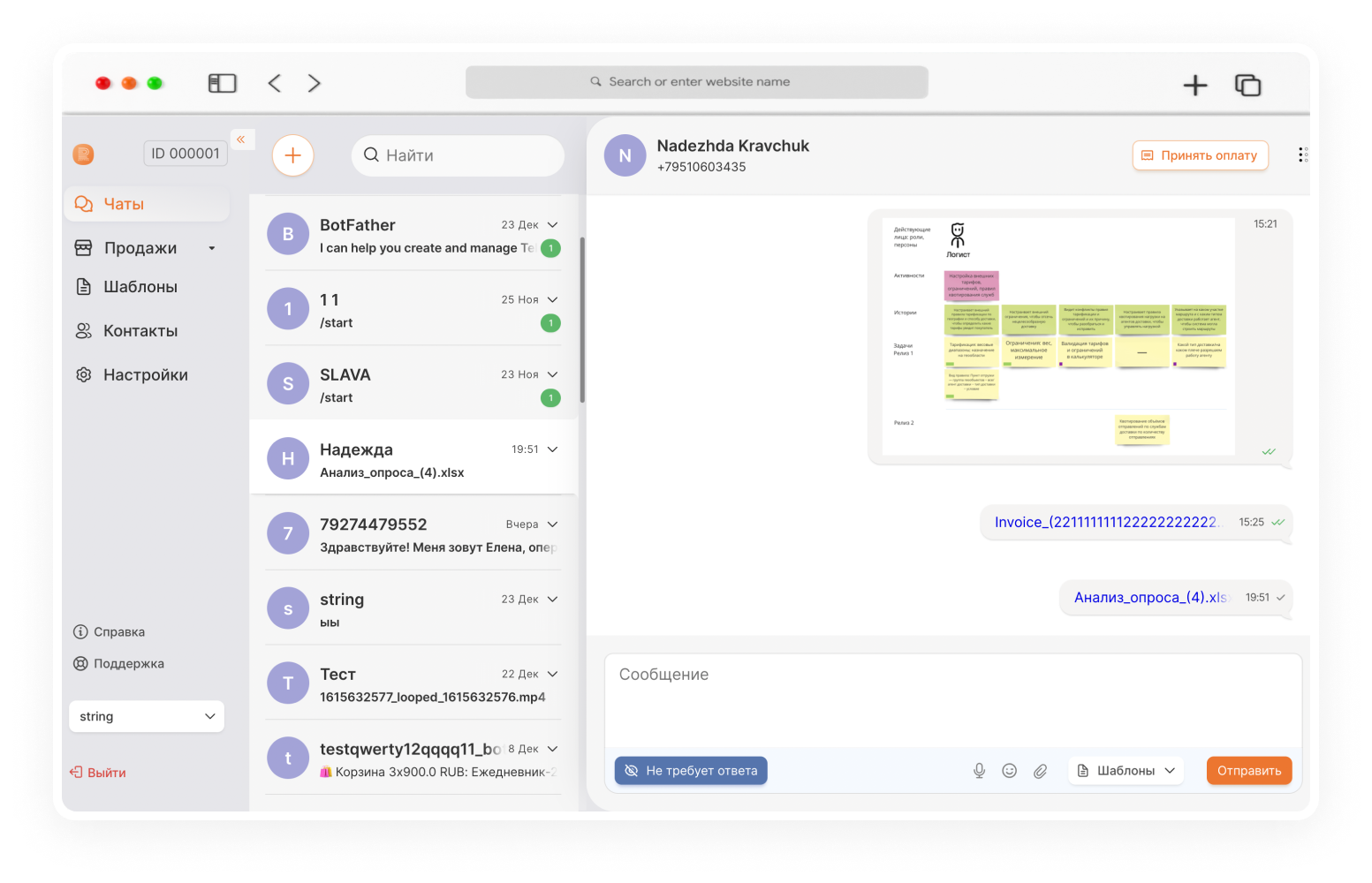Screen dimensions: 1372x883
Task: Open browser tab overview icon
Action: click(1247, 85)
